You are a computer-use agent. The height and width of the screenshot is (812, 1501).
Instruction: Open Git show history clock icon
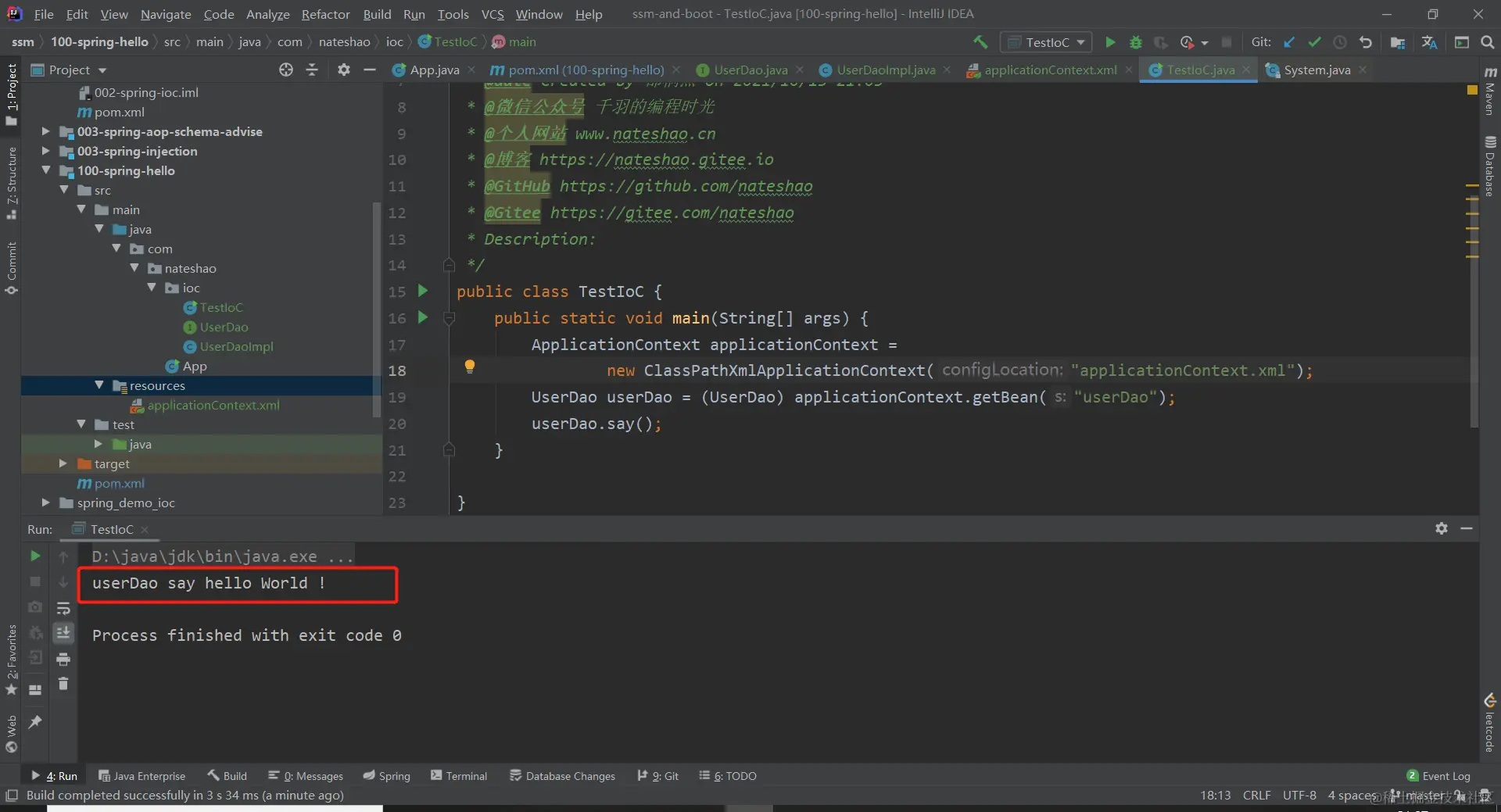click(1340, 42)
